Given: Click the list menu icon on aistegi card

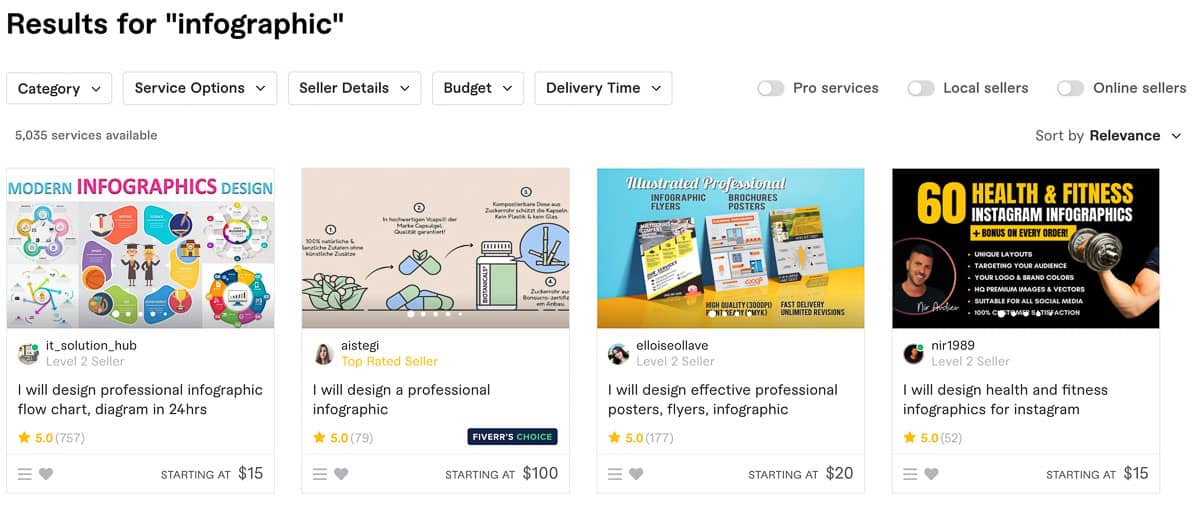Looking at the screenshot, I should tap(320, 474).
